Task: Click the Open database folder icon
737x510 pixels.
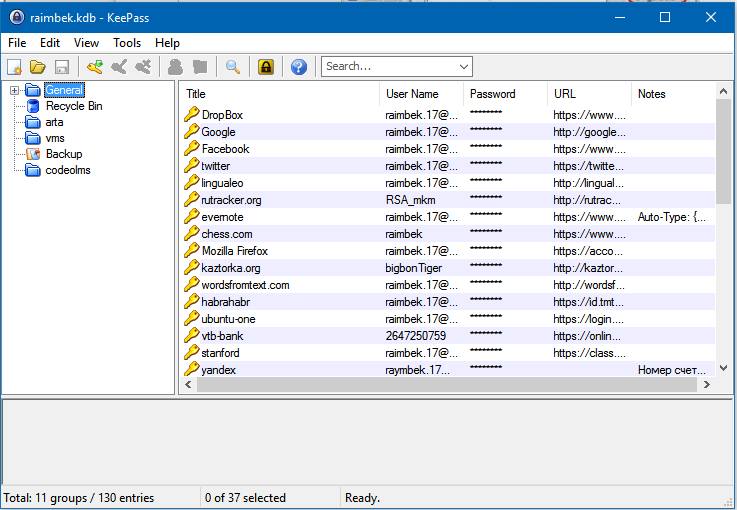Action: [x=38, y=67]
